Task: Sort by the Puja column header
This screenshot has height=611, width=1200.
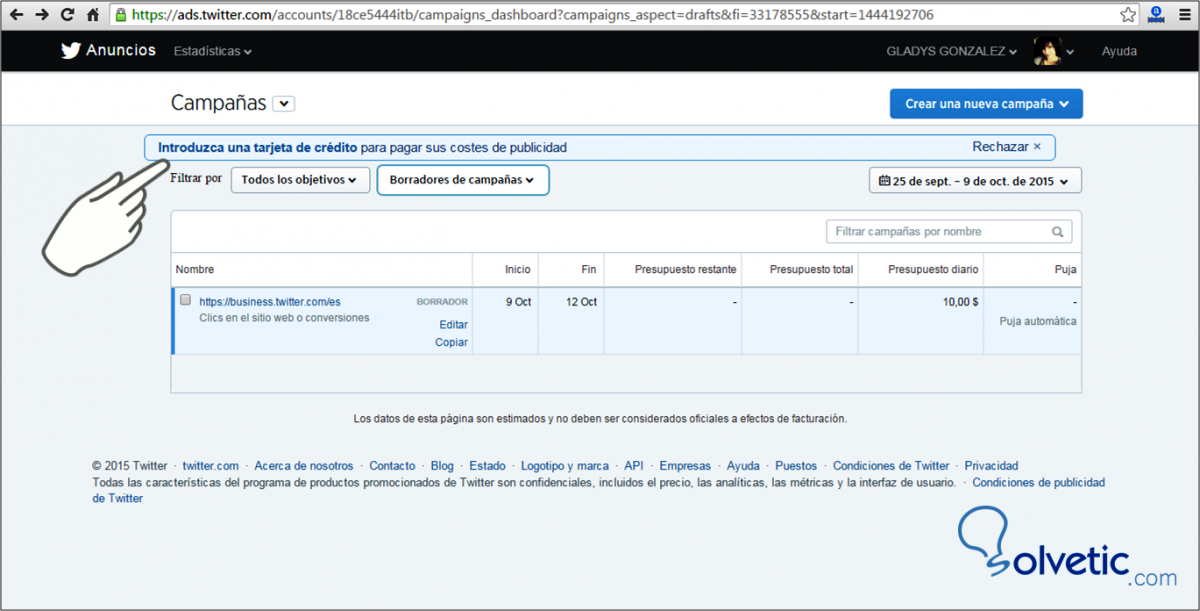Action: click(x=1066, y=270)
